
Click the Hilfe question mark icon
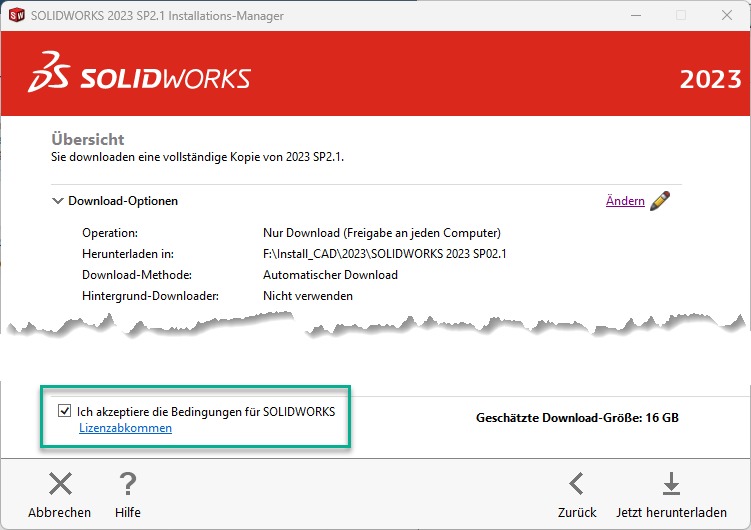pyautogui.click(x=127, y=484)
